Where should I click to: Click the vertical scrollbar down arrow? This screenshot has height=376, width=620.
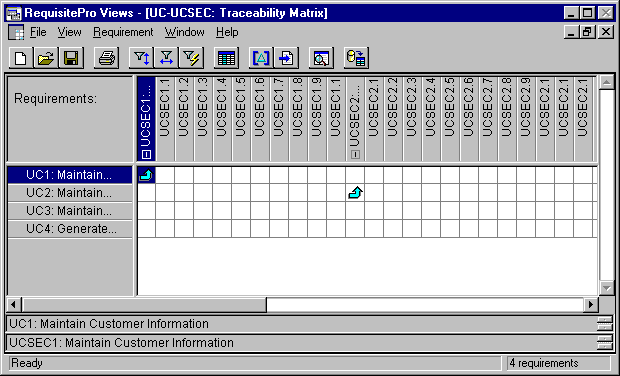coord(606,287)
